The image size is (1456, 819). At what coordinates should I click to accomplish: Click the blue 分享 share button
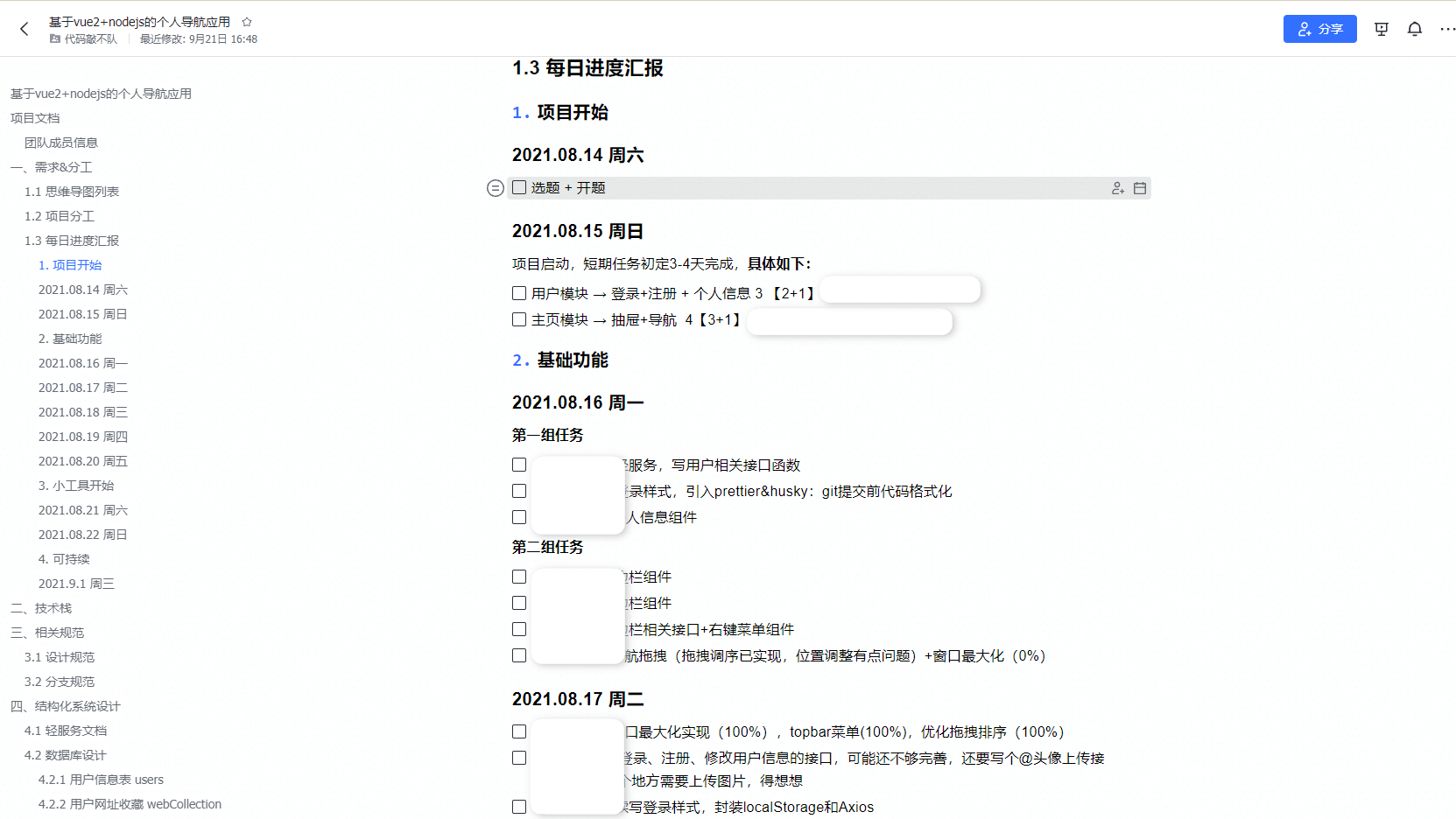click(1319, 29)
